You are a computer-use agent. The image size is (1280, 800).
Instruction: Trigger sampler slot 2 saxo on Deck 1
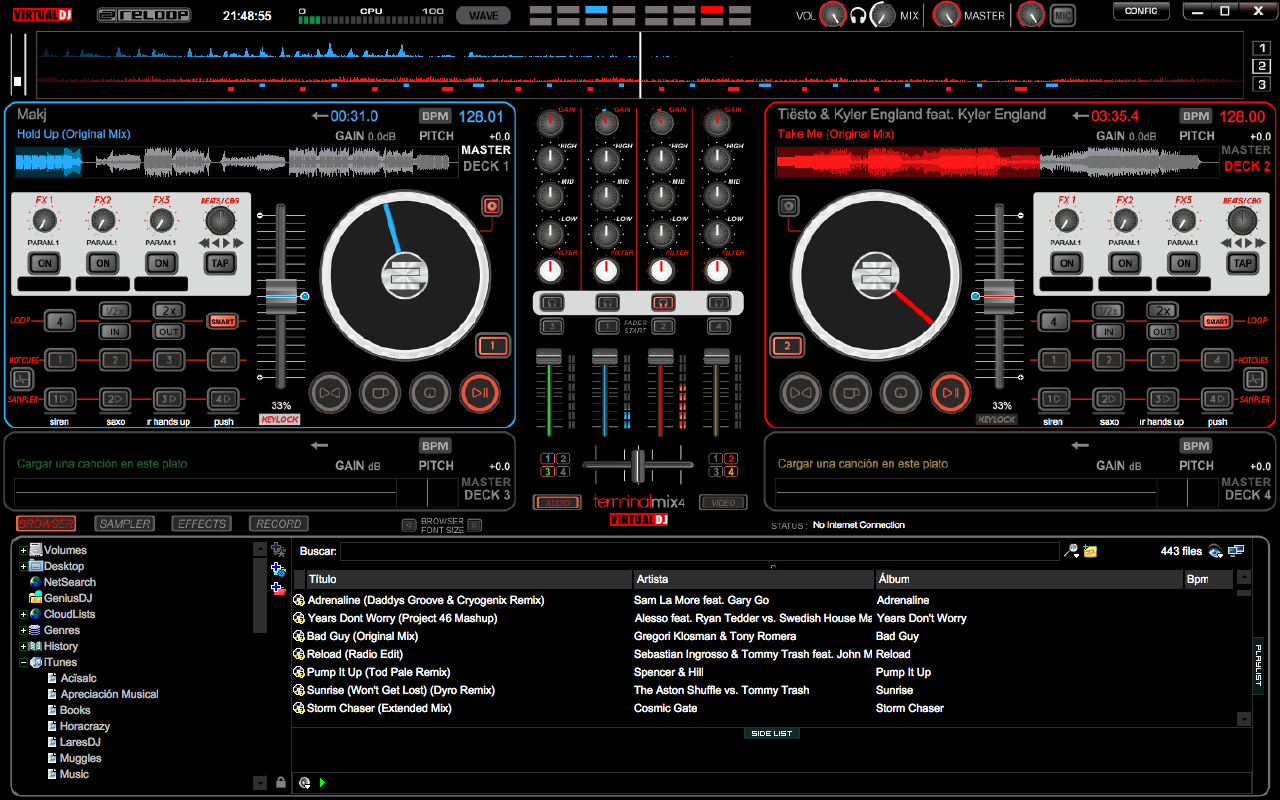tap(115, 399)
